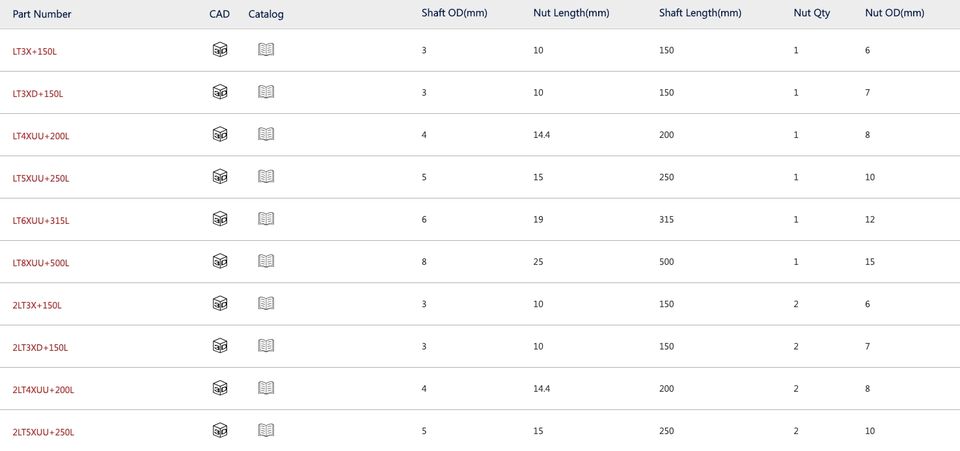
Task: Open catalog icon for 2LT3XD+150L
Action: pyautogui.click(x=266, y=345)
